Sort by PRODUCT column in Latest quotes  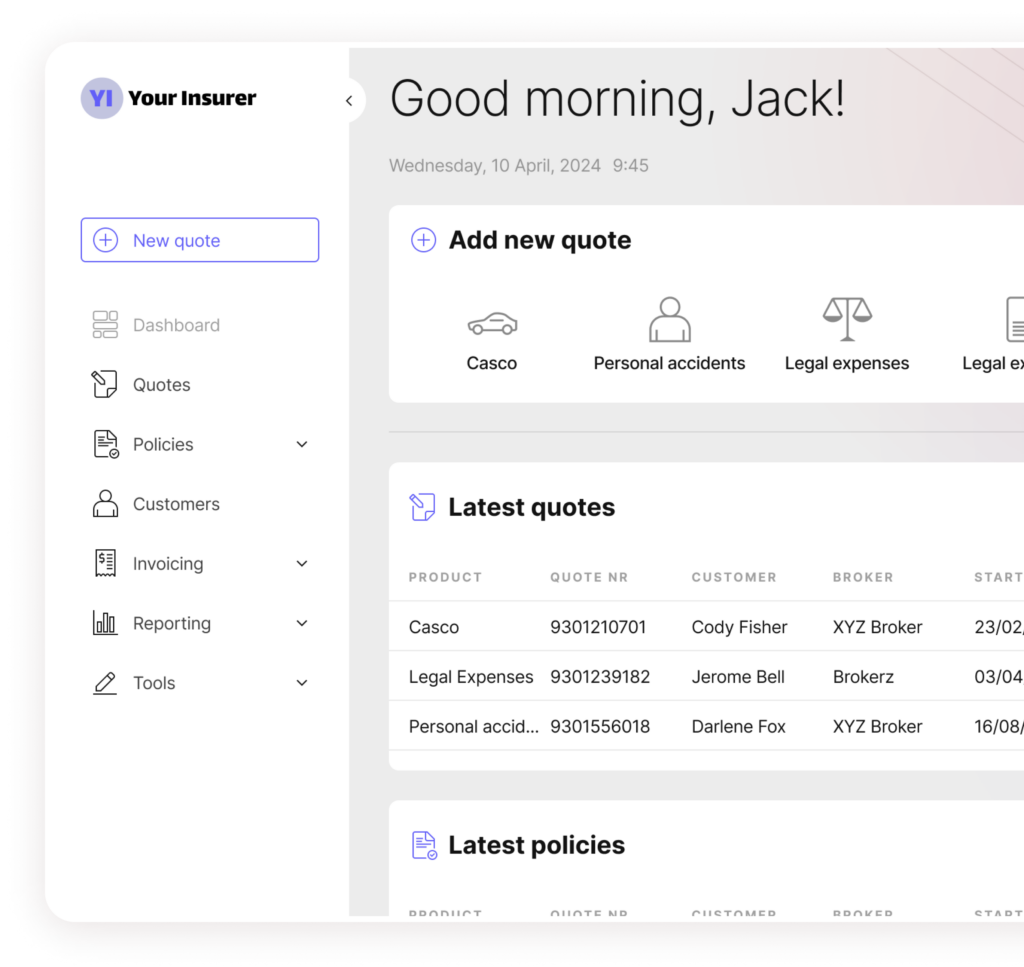coord(445,577)
